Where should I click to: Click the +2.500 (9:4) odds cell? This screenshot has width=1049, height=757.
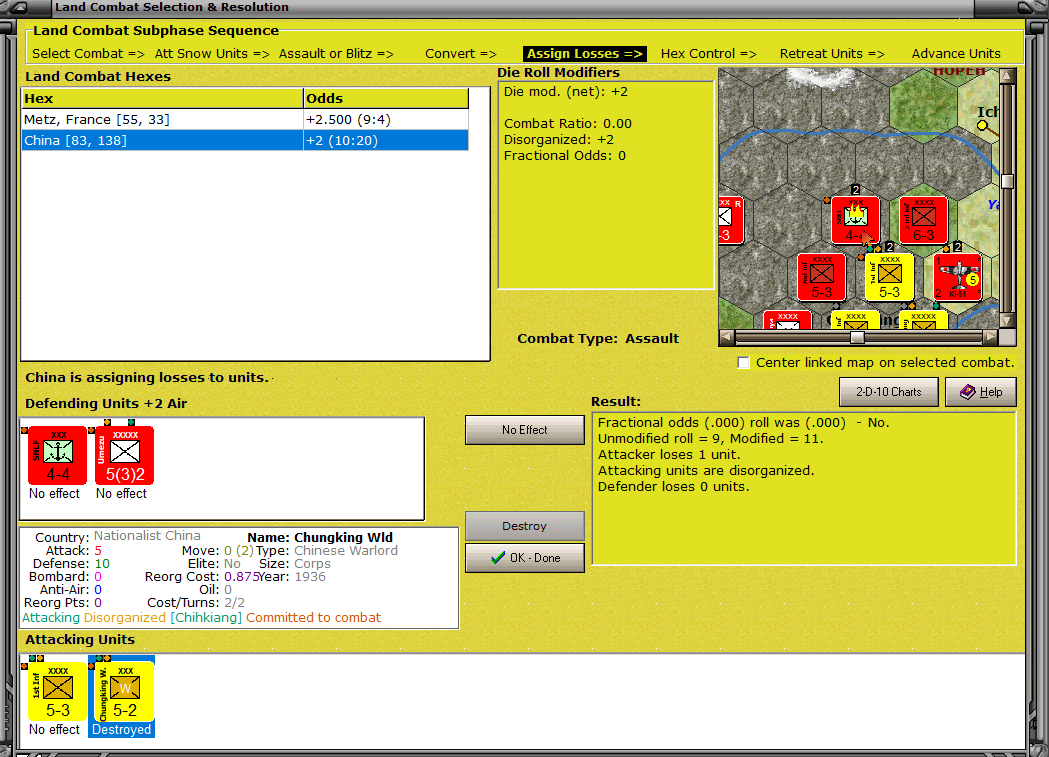click(x=386, y=120)
